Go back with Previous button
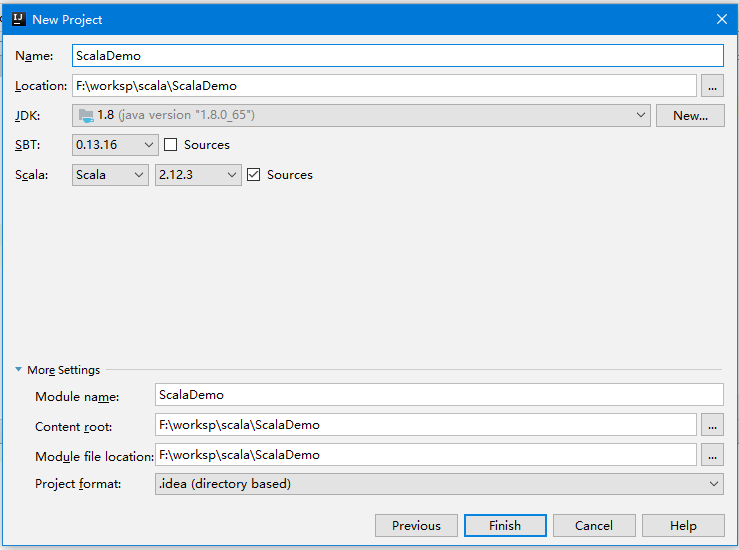 click(416, 526)
